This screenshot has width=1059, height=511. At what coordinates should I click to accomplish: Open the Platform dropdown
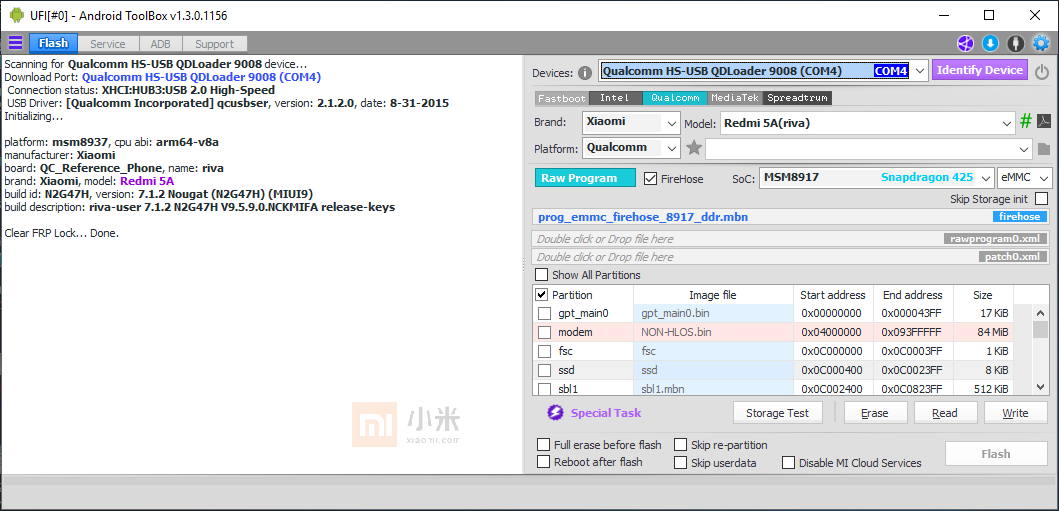pyautogui.click(x=671, y=149)
